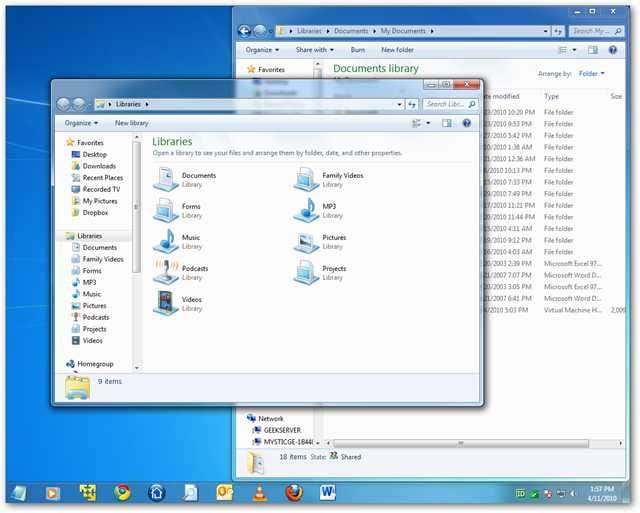
Task: Select Recorded TV in navigation pane
Action: [101, 189]
